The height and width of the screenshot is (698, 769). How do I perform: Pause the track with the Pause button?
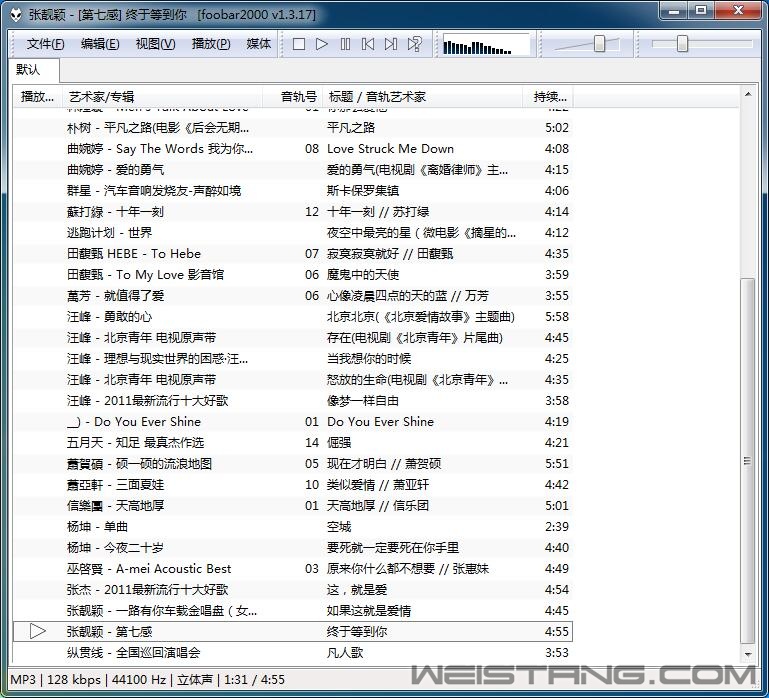pos(345,44)
